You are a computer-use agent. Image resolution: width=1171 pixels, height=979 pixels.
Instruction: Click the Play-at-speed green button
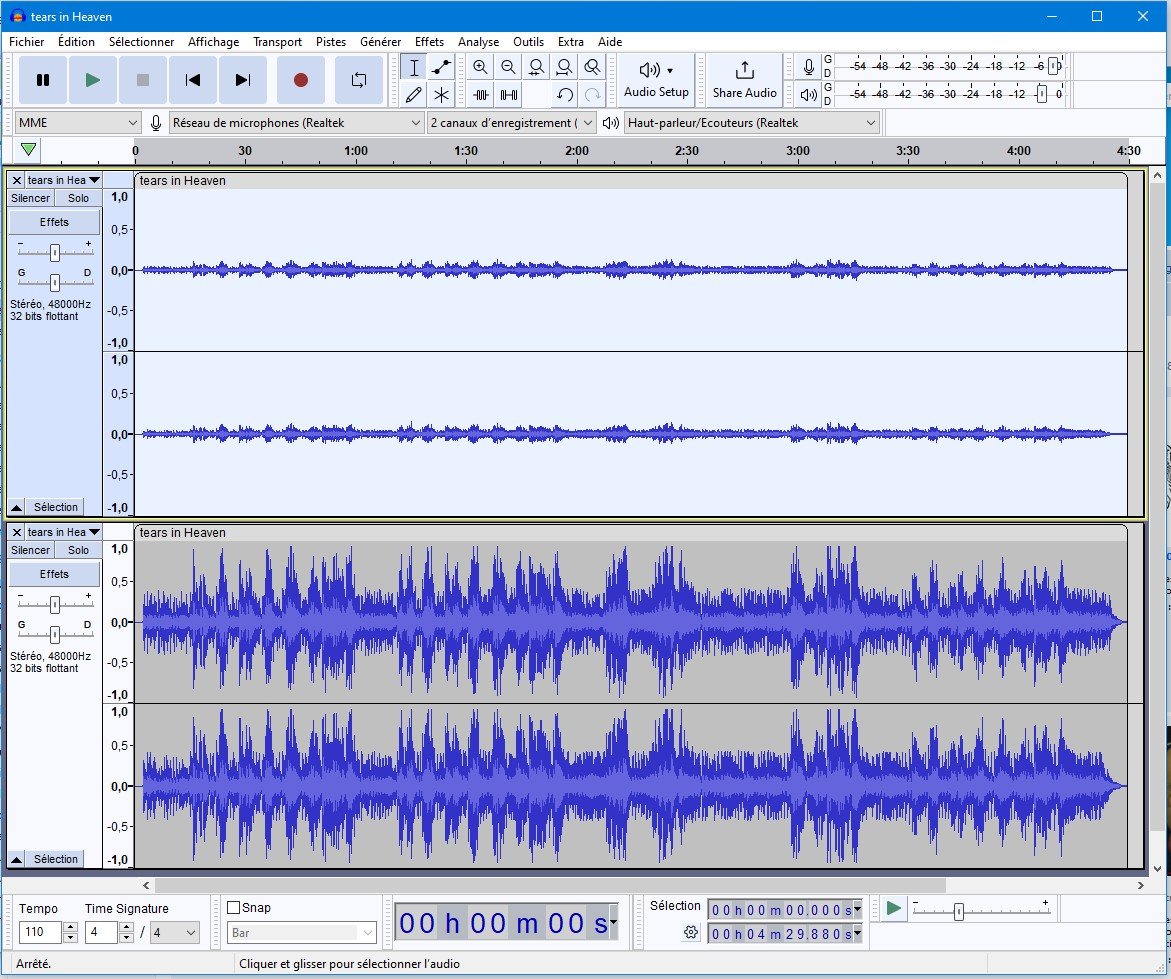893,908
